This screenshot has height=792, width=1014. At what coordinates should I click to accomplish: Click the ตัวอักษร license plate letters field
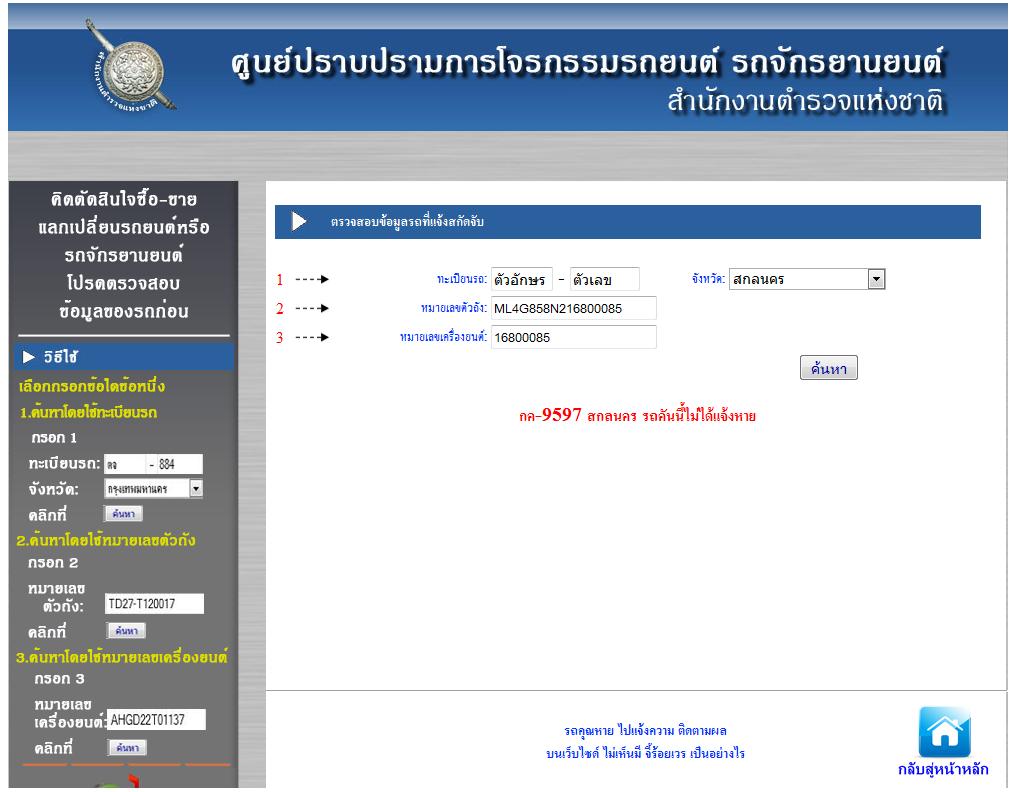pos(522,279)
